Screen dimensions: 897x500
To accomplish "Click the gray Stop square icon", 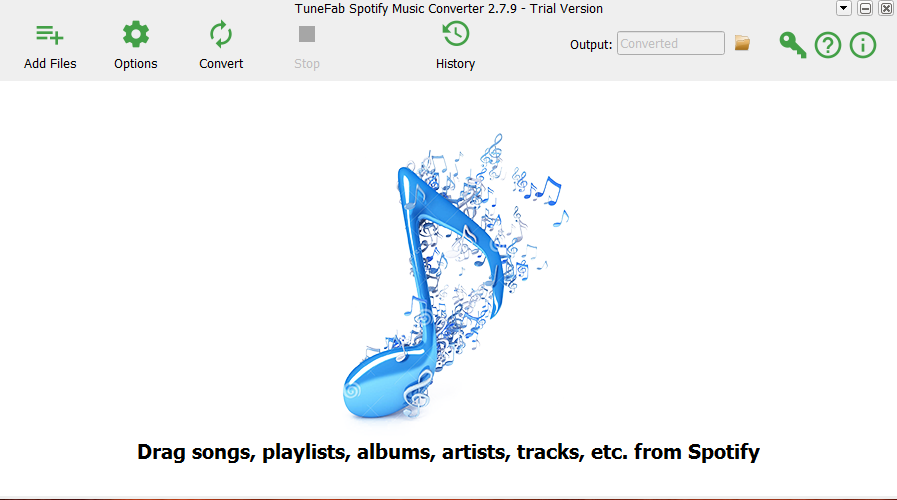I will (307, 34).
